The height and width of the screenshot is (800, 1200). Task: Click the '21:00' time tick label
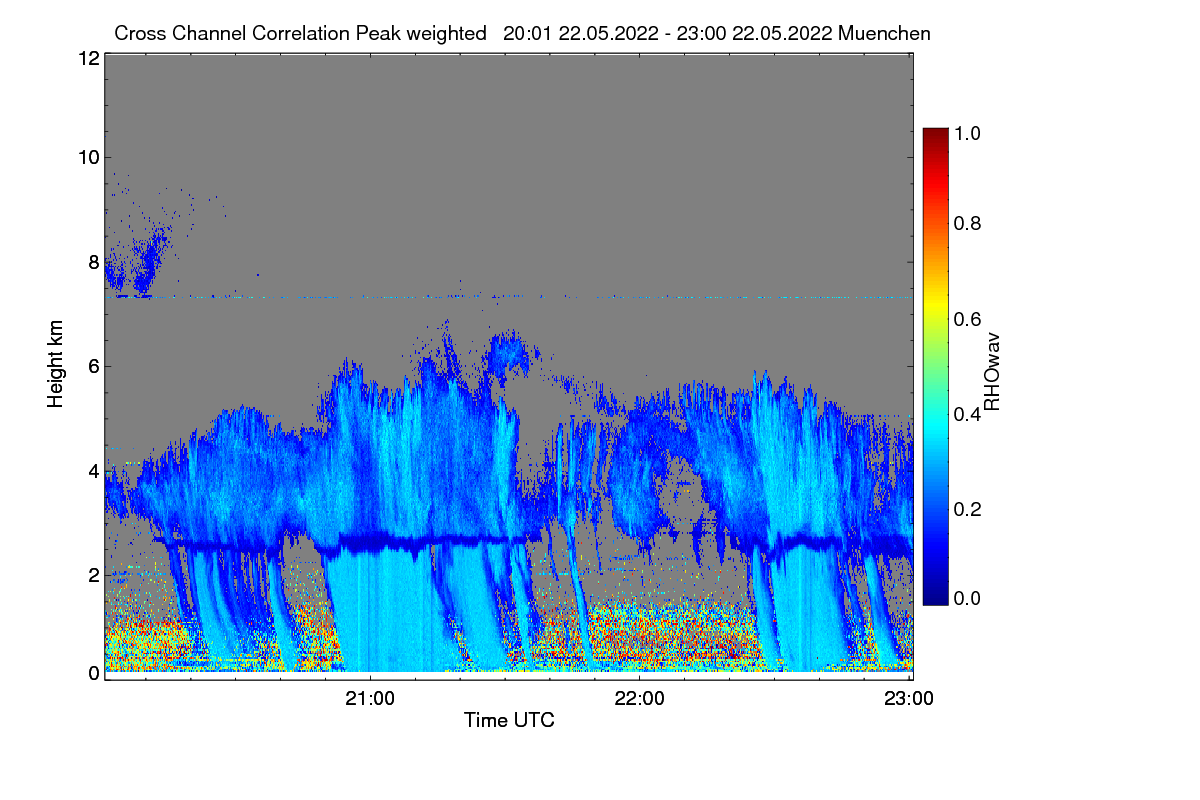[x=370, y=698]
